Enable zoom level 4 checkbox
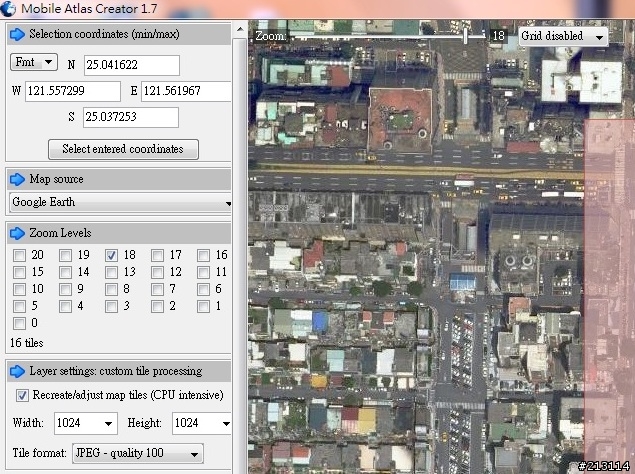This screenshot has width=635, height=474. (x=65, y=306)
